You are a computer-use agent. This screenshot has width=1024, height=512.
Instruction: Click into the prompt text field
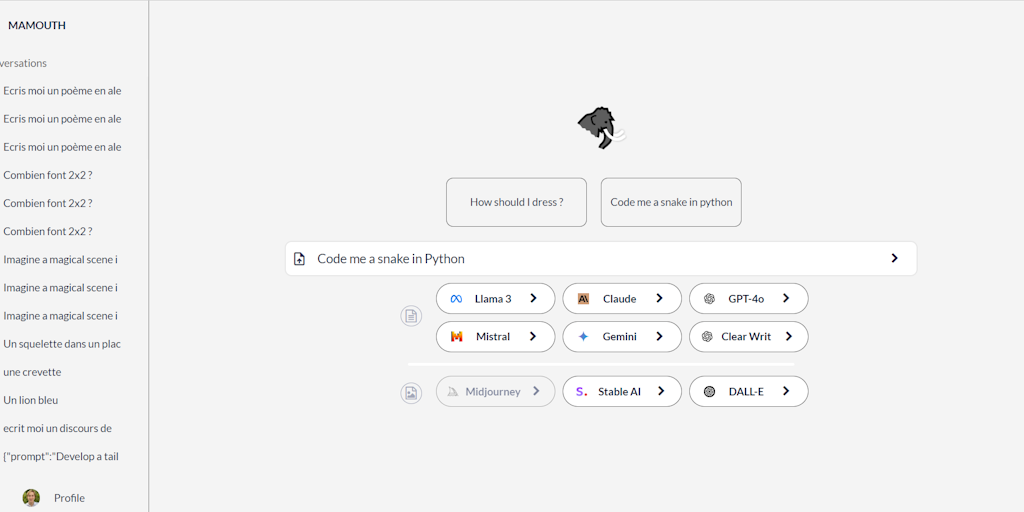point(590,259)
